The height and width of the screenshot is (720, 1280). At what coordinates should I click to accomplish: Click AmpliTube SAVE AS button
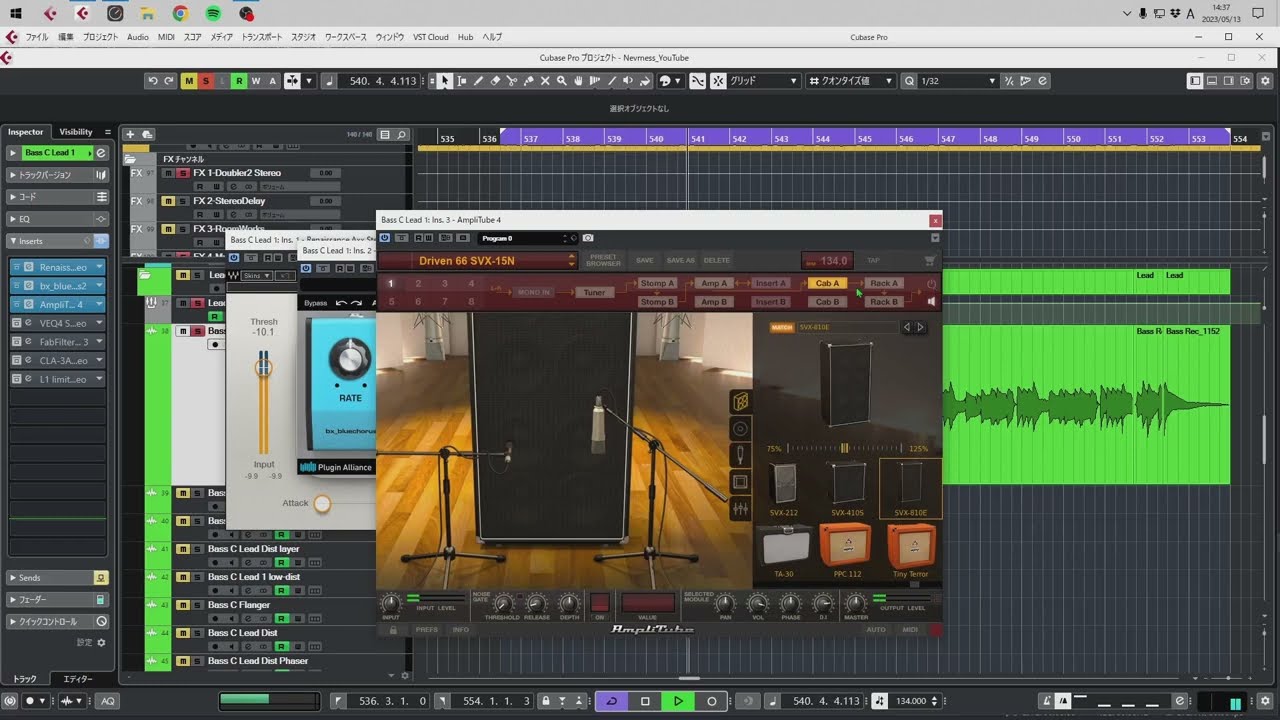[680, 261]
